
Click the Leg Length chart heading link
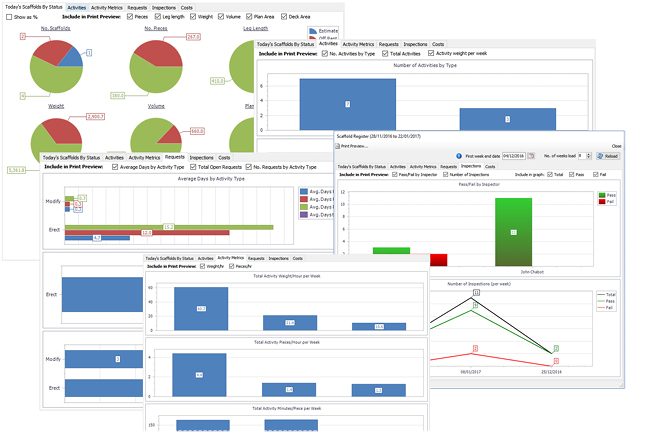(x=255, y=28)
